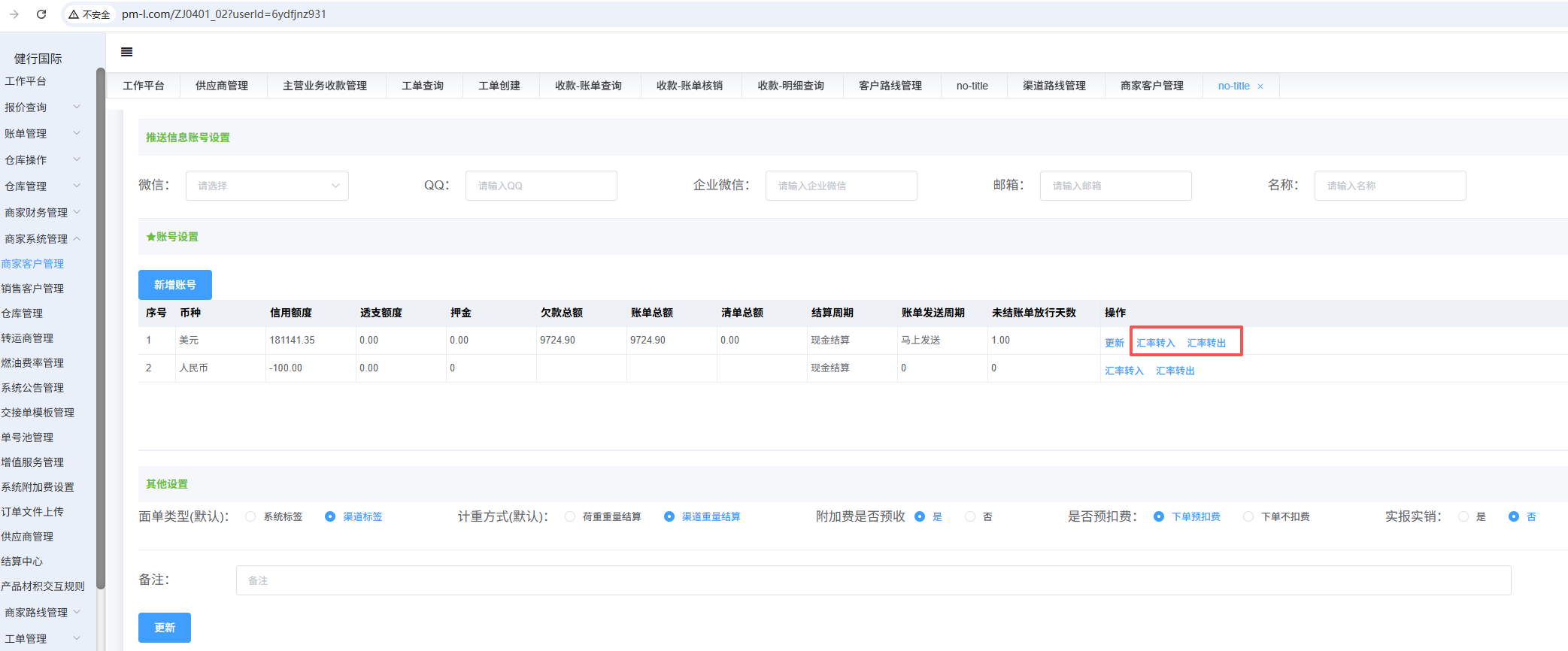The height and width of the screenshot is (651, 1568).
Task: Expand 仓库操作 sidebar section
Action: pos(41,160)
